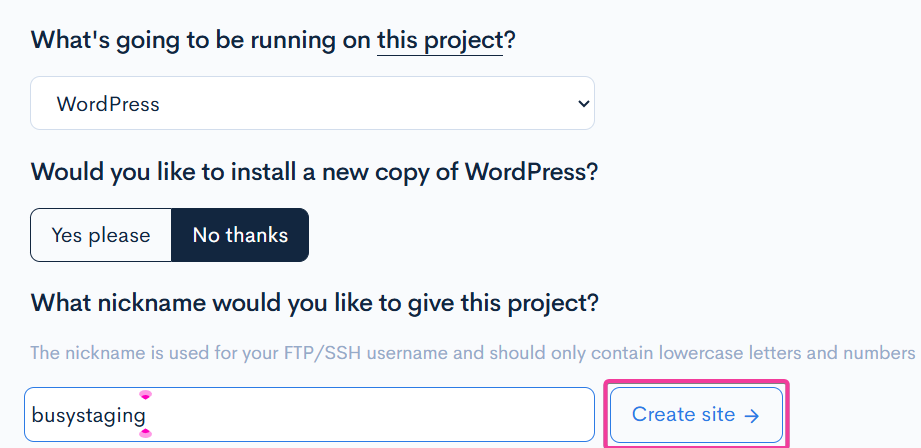
Task: Follow the underlined "this project" link
Action: click(439, 41)
